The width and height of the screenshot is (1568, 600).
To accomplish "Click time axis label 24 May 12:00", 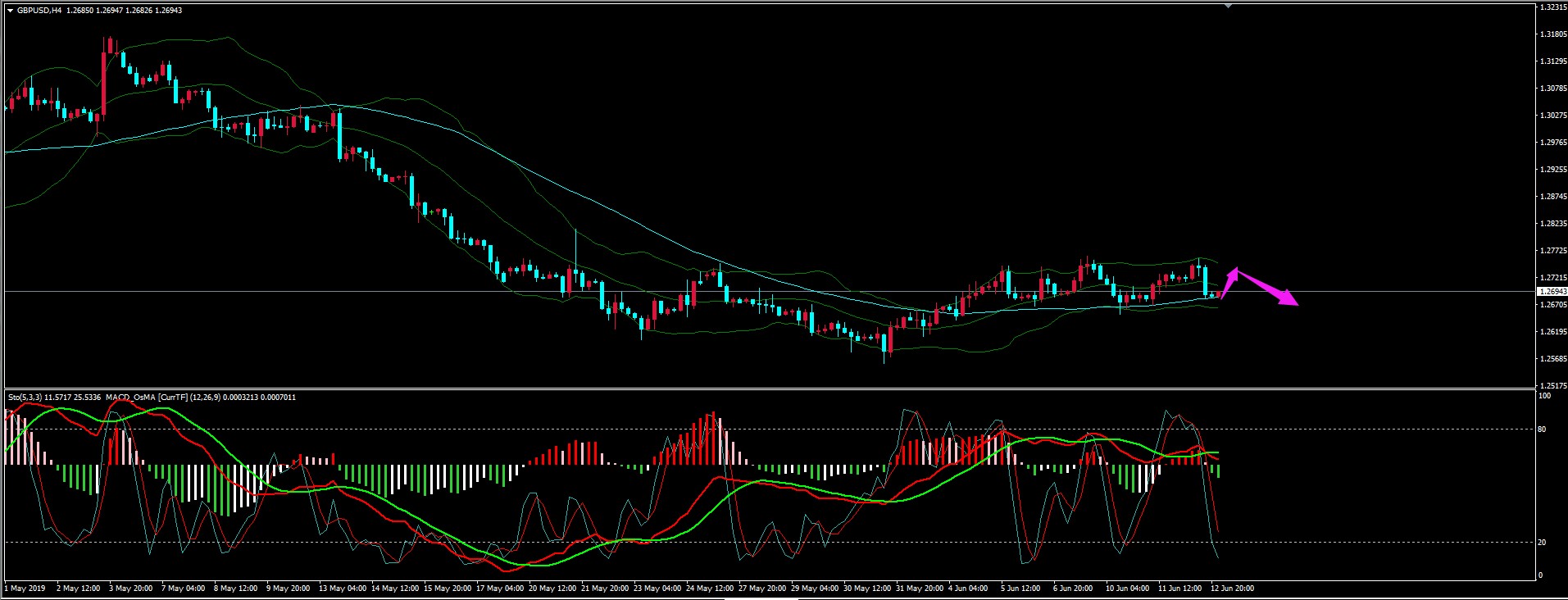I will pyautogui.click(x=710, y=589).
